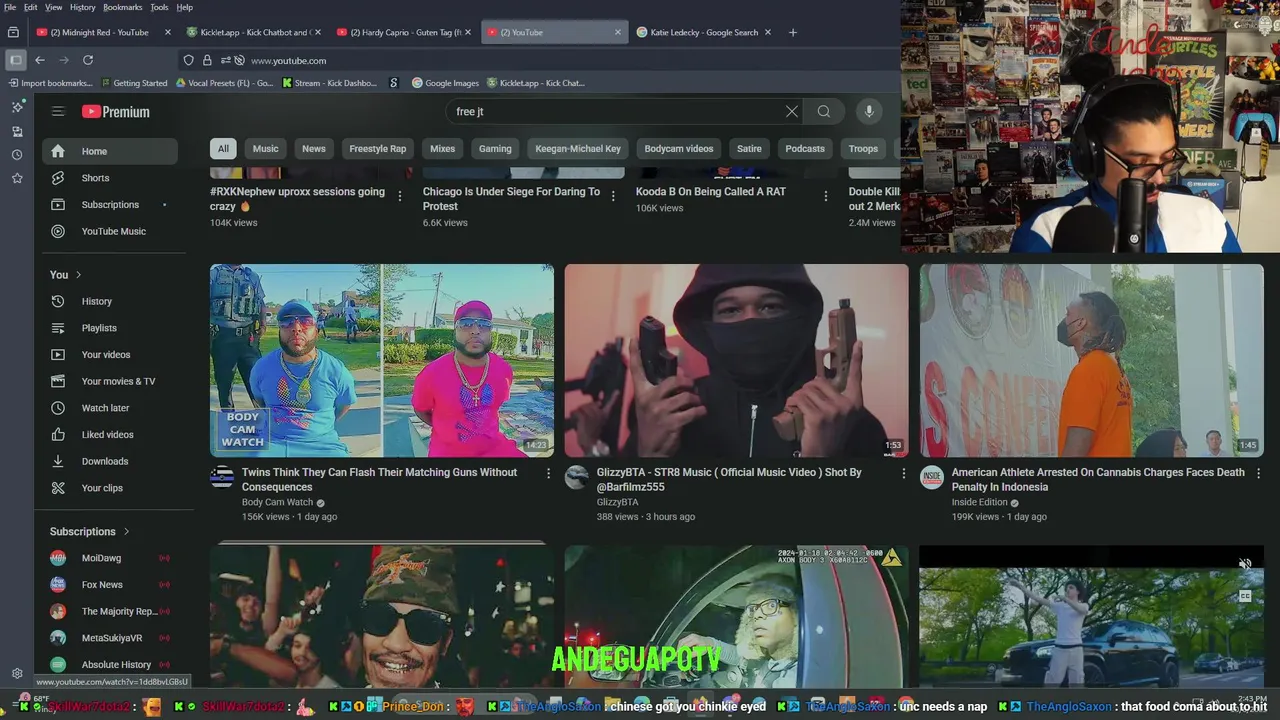
Task: Open Subscriptions in the sidebar
Action: (x=110, y=205)
